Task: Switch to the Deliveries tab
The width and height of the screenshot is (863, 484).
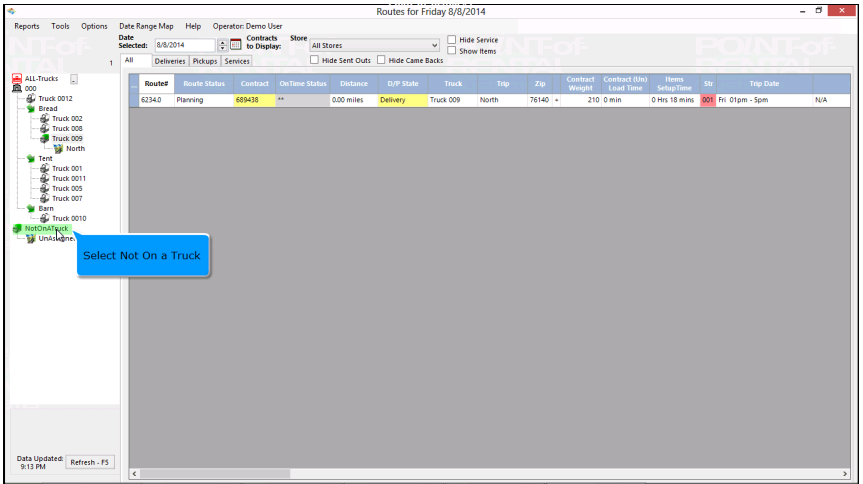Action: [x=170, y=61]
